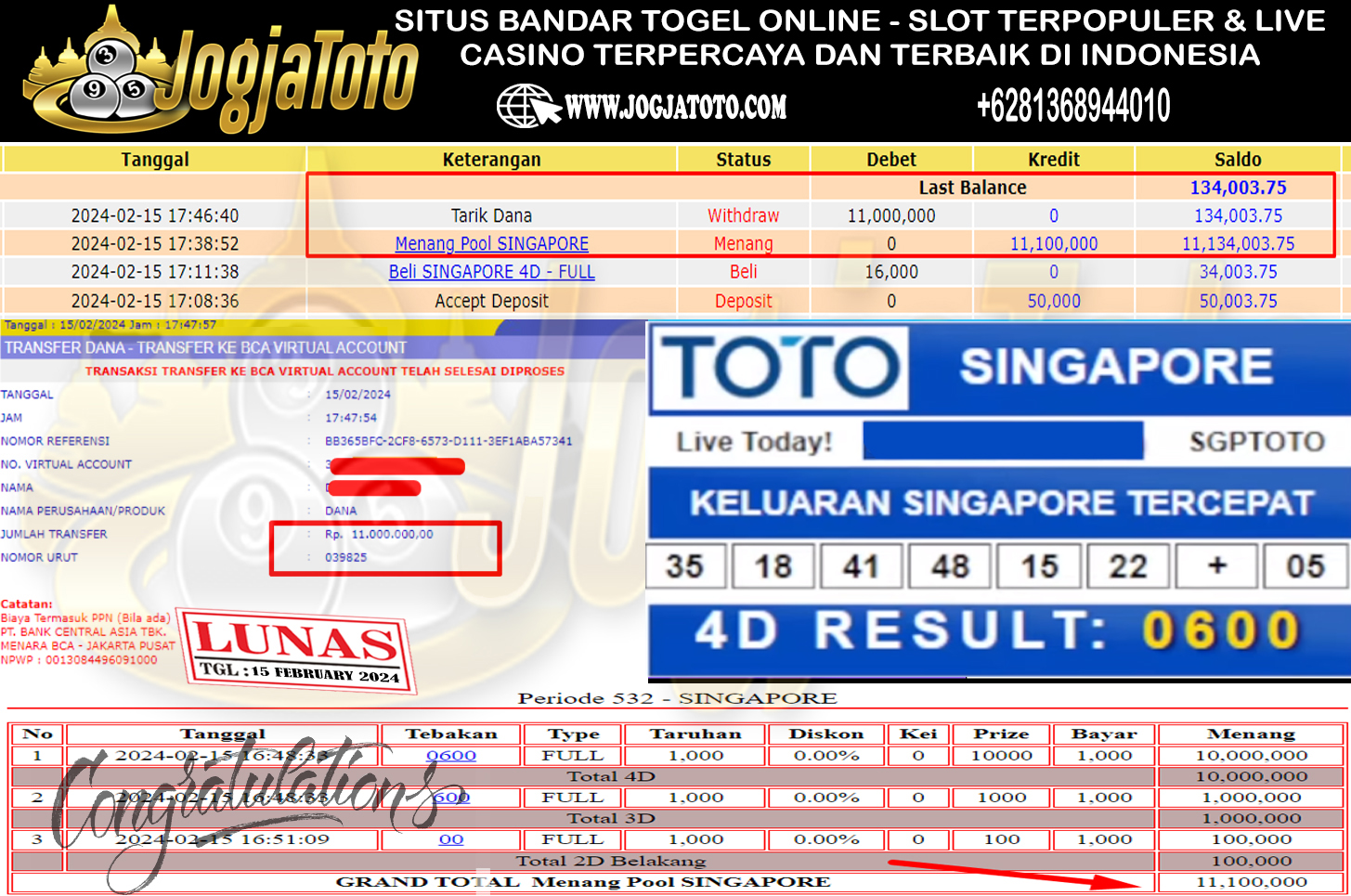Click the JogjaToto logo
The image size is (1351, 896).
[x=221, y=71]
